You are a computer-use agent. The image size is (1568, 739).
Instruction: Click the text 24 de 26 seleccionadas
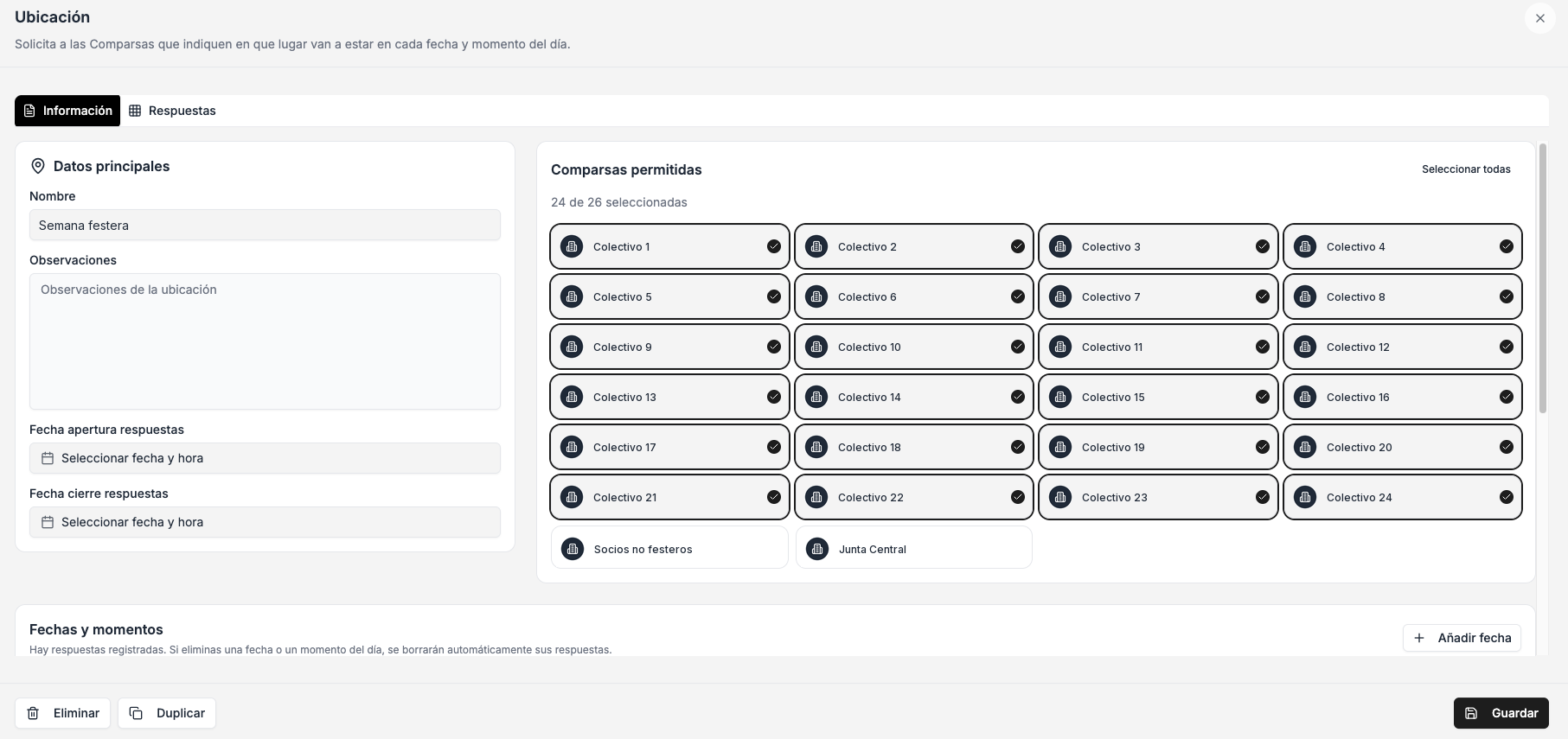tap(619, 202)
